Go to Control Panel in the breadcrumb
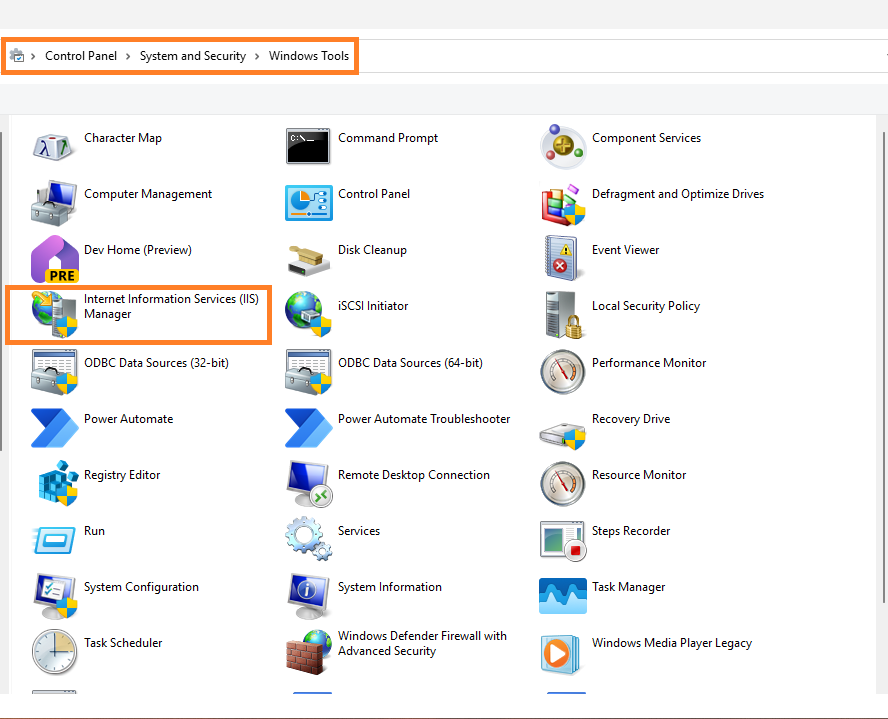Screen dimensions: 888x719 point(81,56)
